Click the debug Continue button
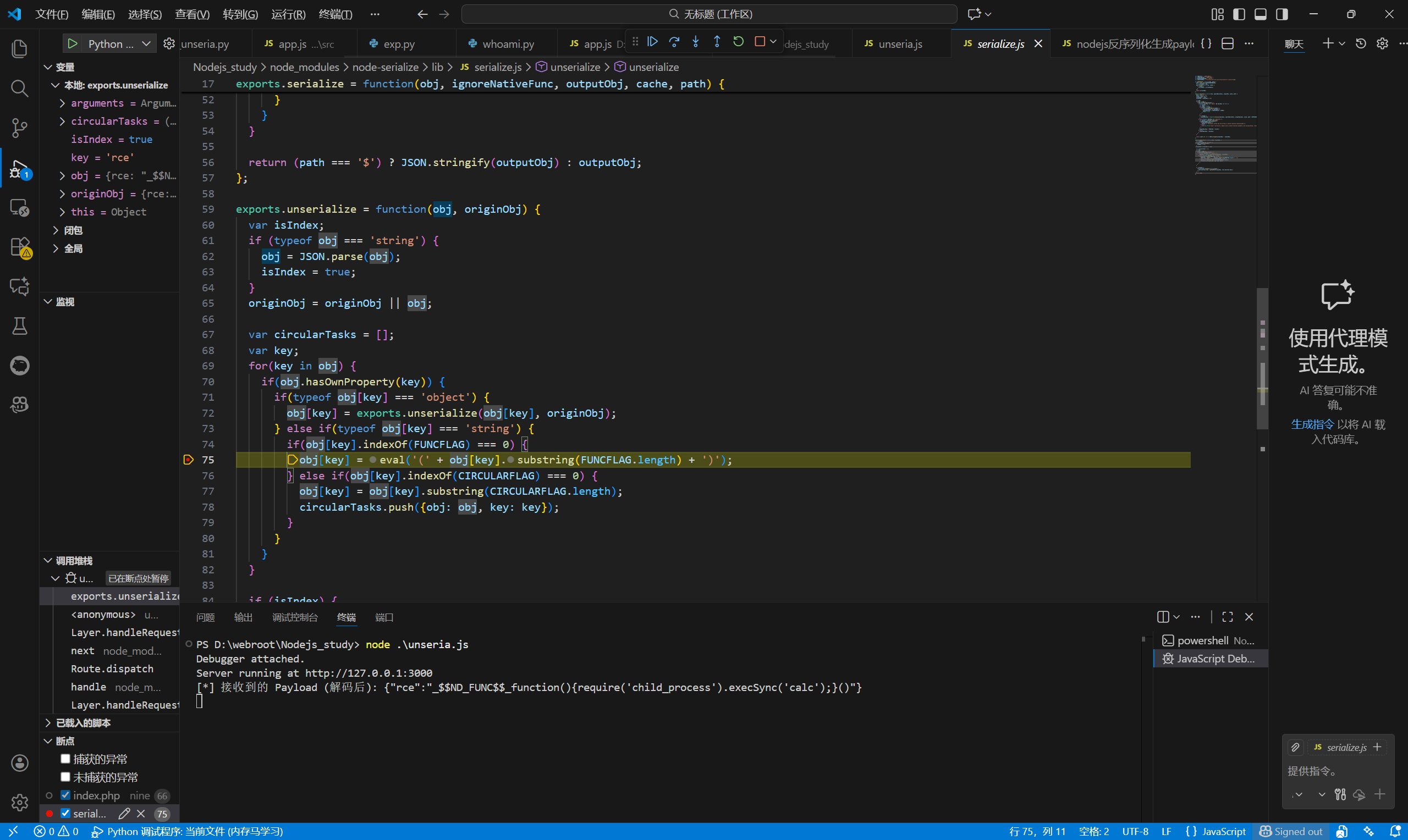This screenshot has width=1408, height=840. (652, 41)
